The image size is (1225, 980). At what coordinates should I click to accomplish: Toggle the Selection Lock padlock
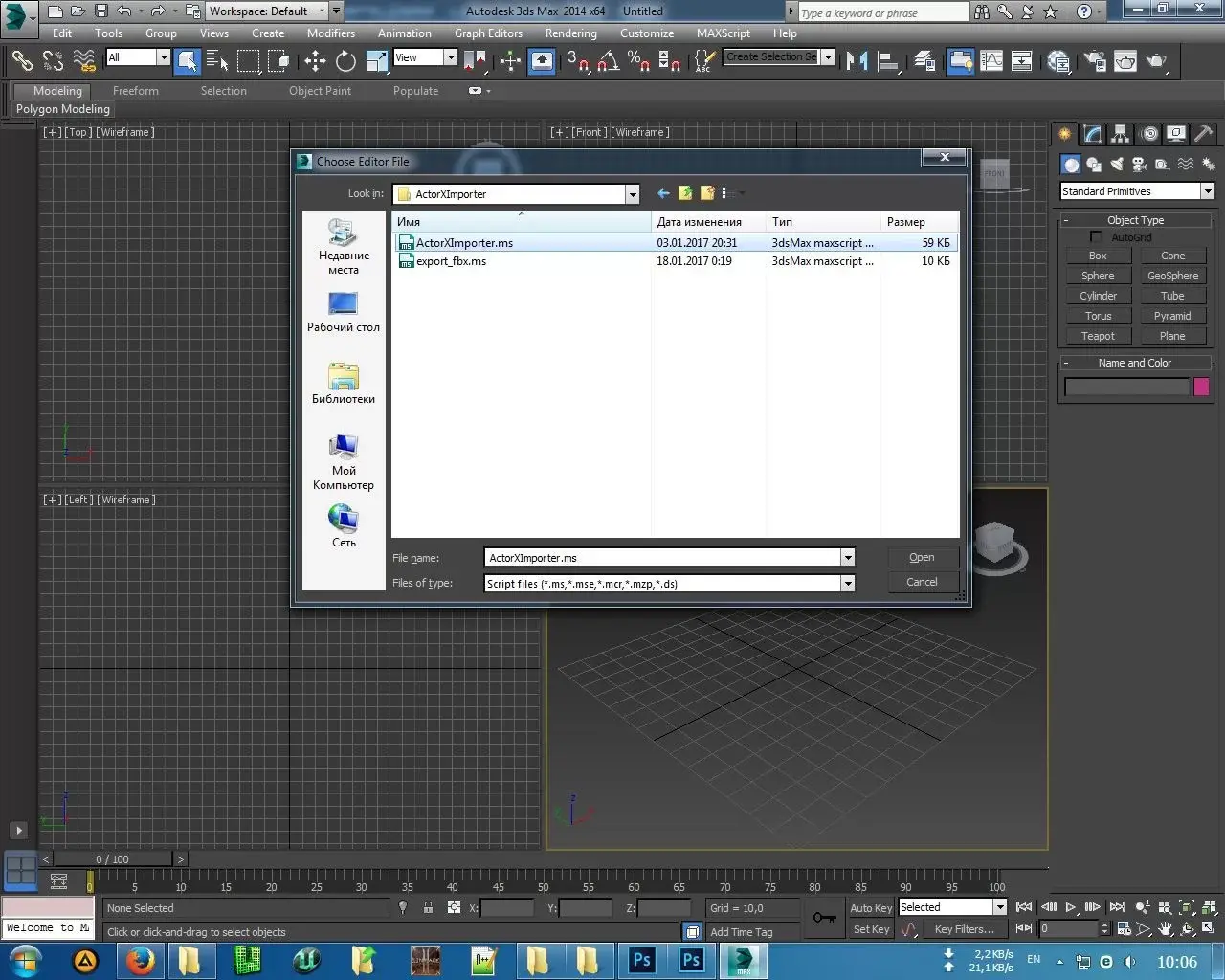coord(428,907)
